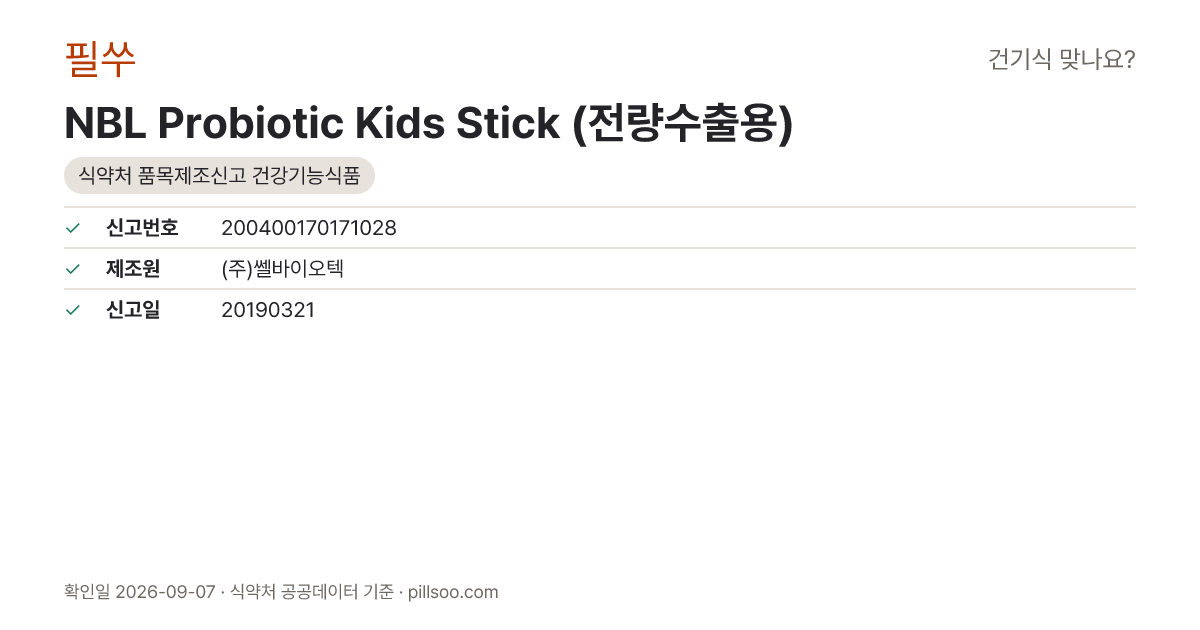
Task: Select the 식약처 품목제조신고 건강기능식품 badge
Action: [x=219, y=176]
